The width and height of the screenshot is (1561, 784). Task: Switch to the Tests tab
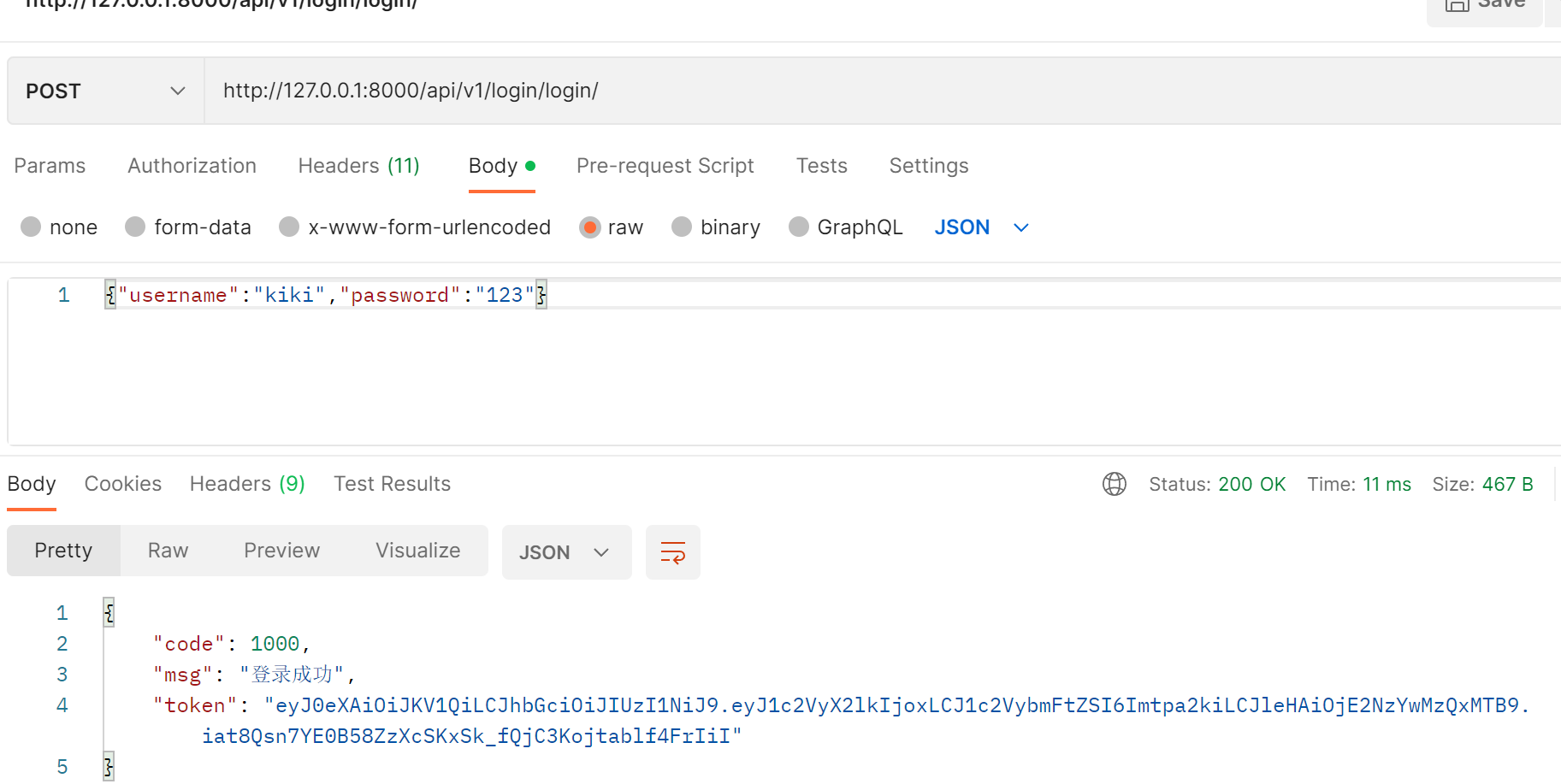click(x=821, y=166)
